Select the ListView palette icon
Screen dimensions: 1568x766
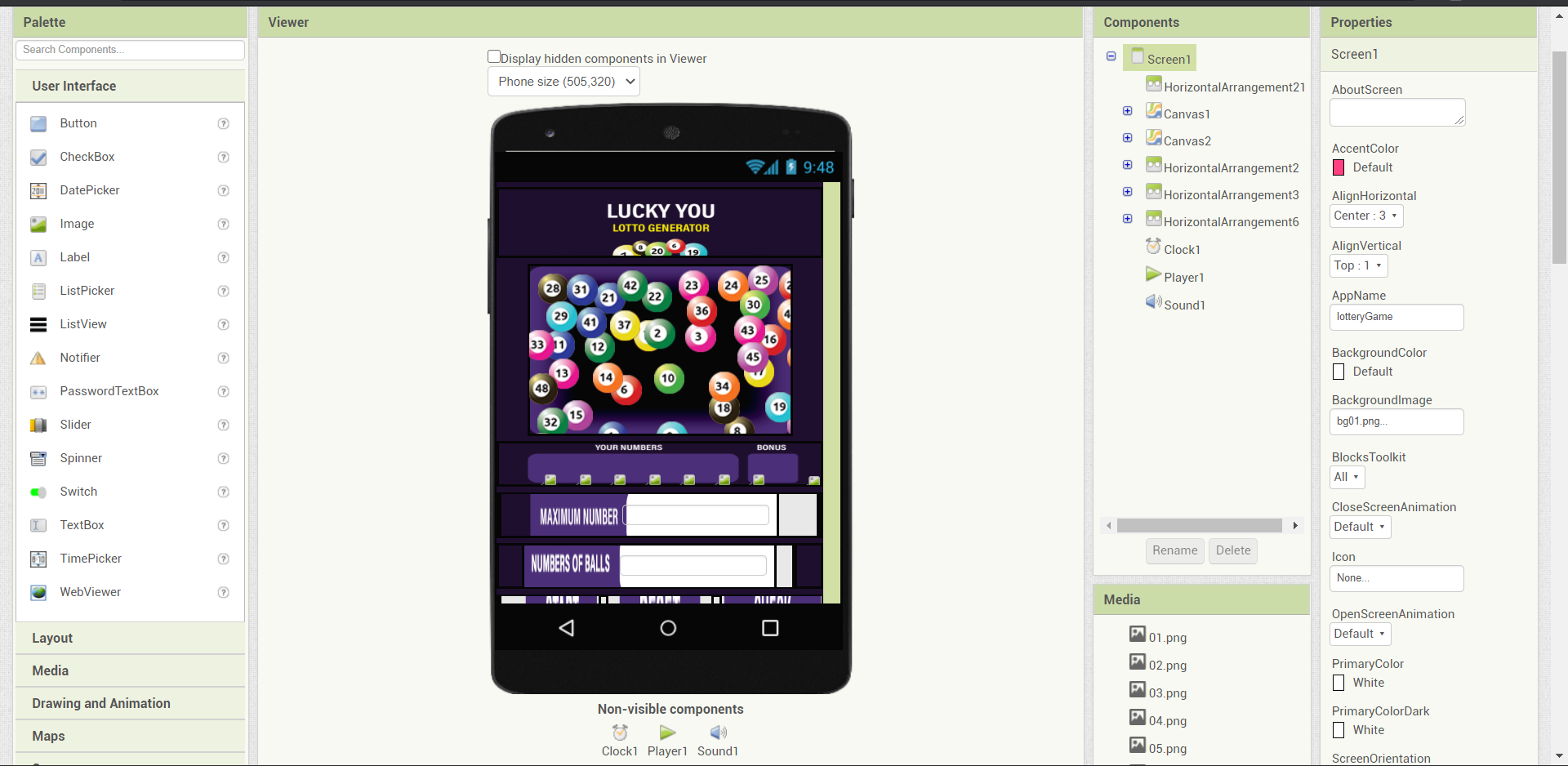38,325
